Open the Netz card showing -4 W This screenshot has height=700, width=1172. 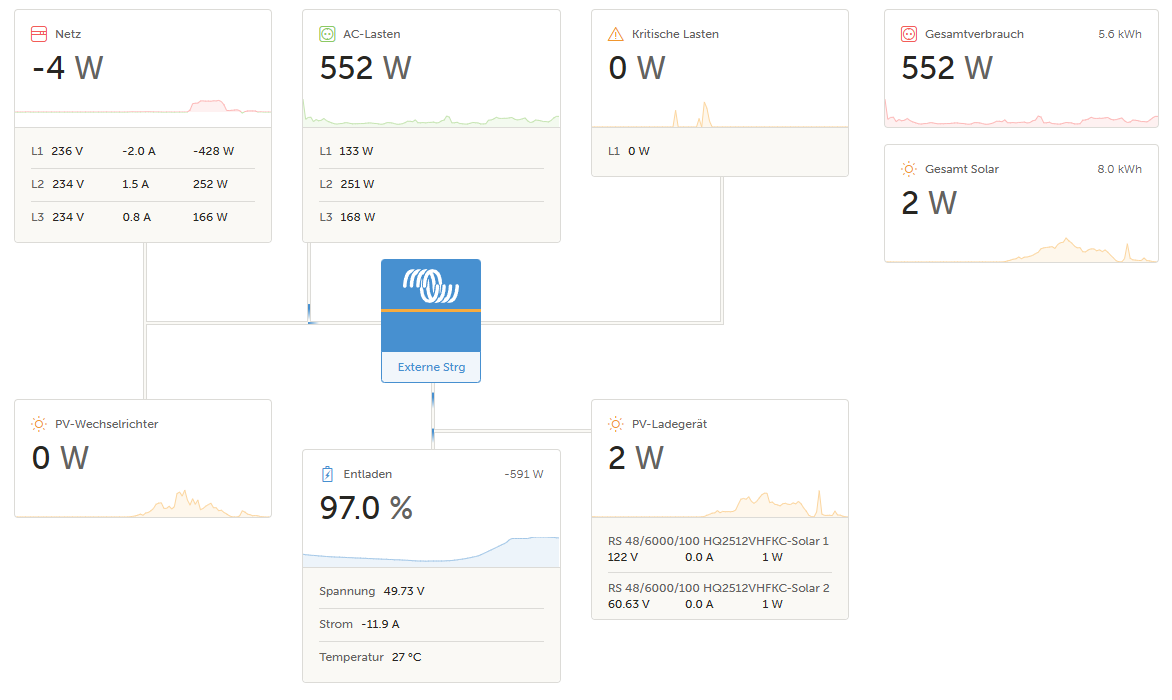pyautogui.click(x=143, y=126)
